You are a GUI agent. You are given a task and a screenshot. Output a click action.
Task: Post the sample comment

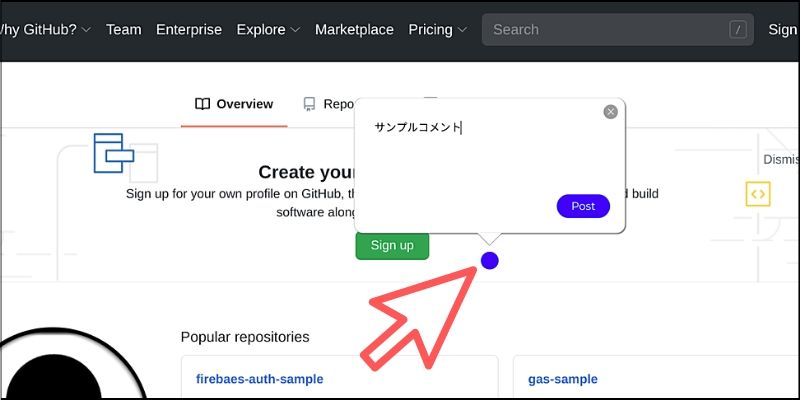click(583, 206)
